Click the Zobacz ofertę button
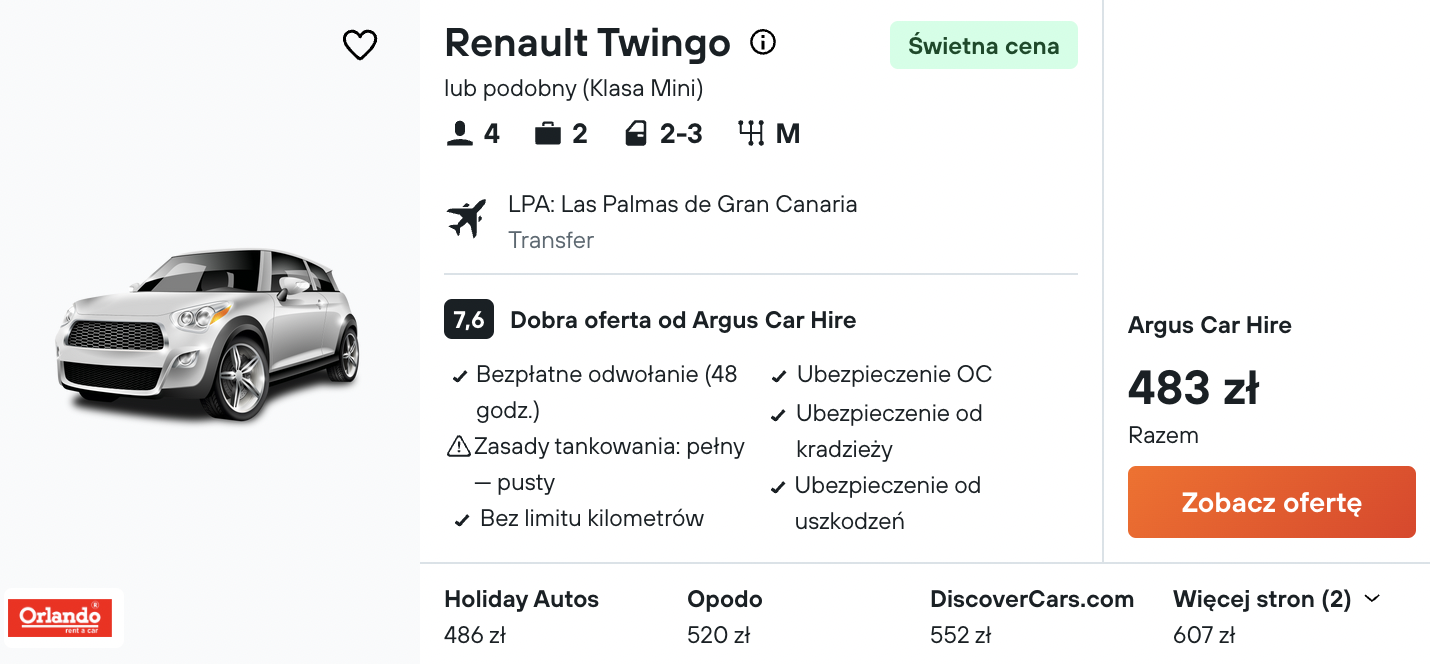The height and width of the screenshot is (664, 1430). 1272,502
